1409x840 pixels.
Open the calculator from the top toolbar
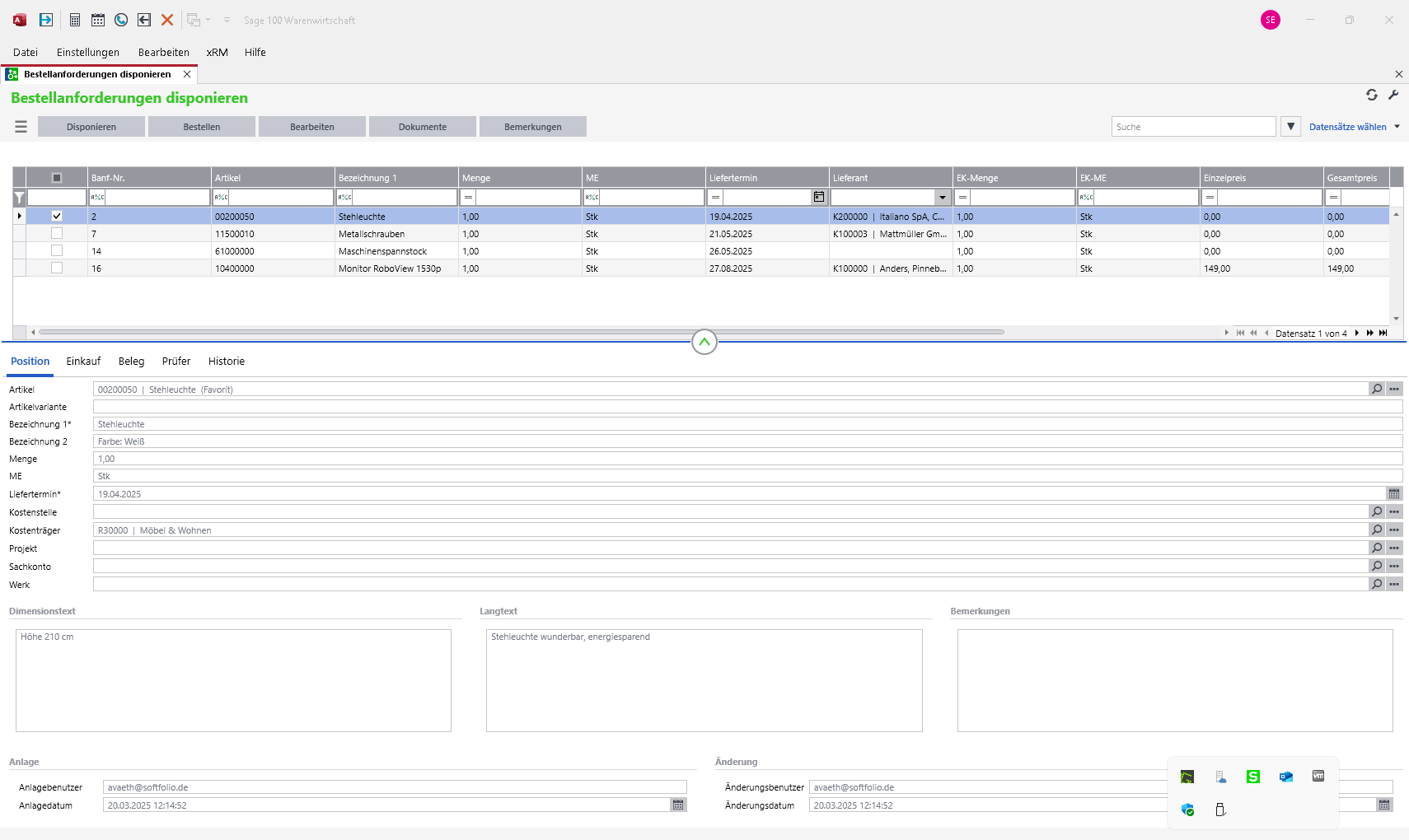75,20
